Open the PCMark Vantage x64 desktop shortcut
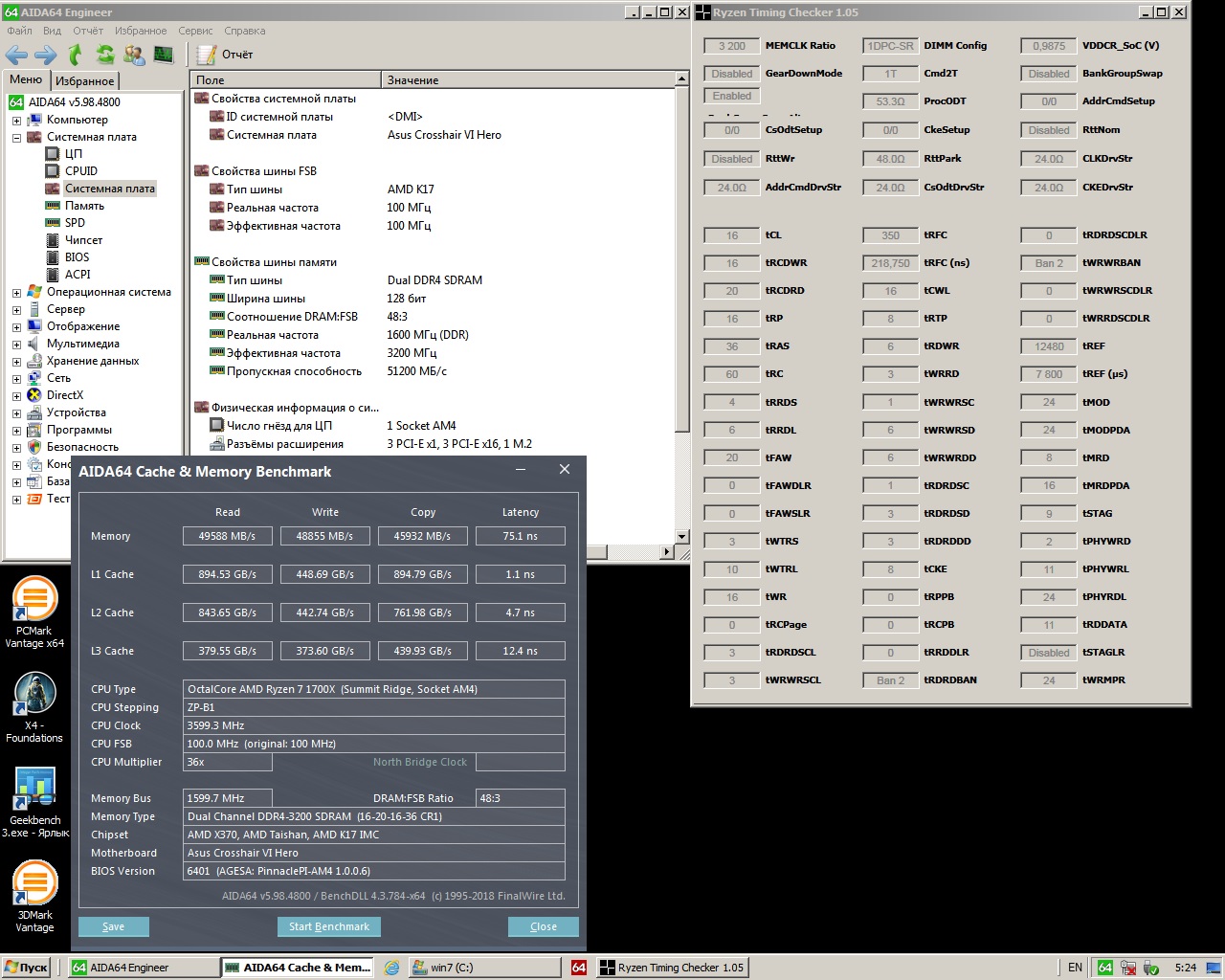 34,612
